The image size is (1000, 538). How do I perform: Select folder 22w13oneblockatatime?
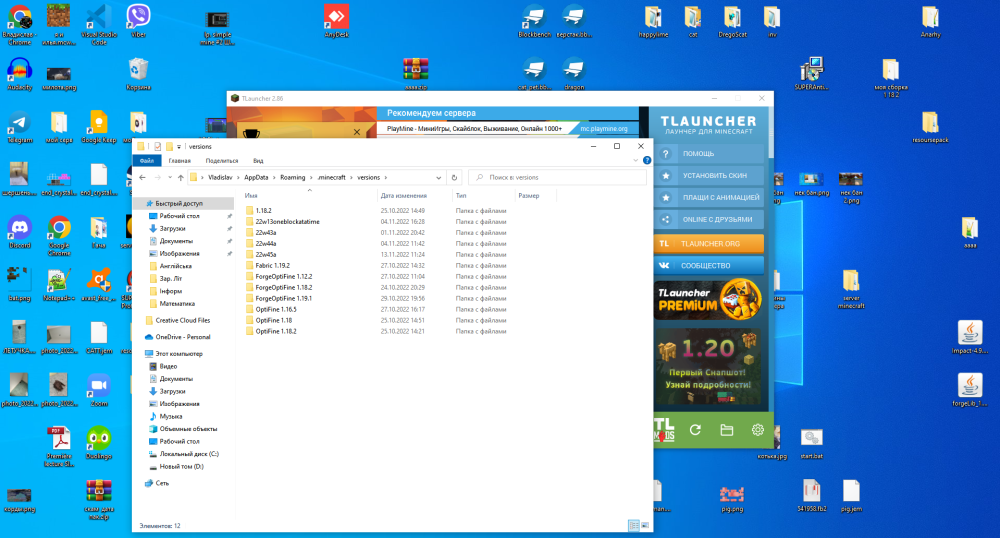(x=288, y=222)
